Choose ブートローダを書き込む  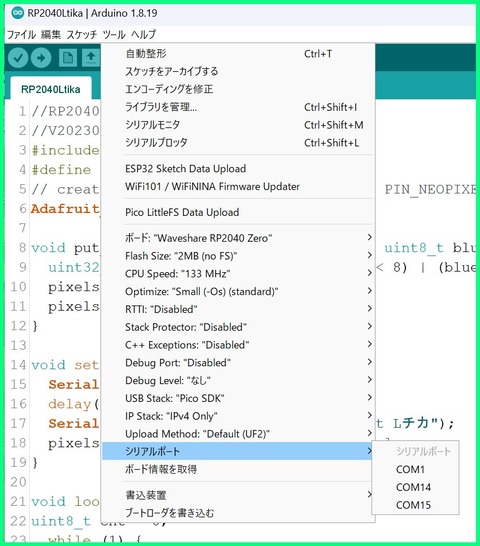click(x=238, y=513)
